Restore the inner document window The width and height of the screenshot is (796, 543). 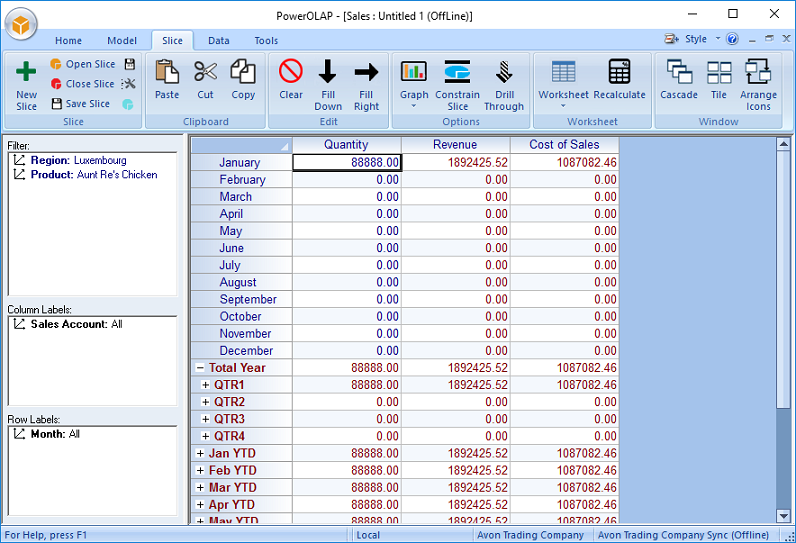click(770, 39)
